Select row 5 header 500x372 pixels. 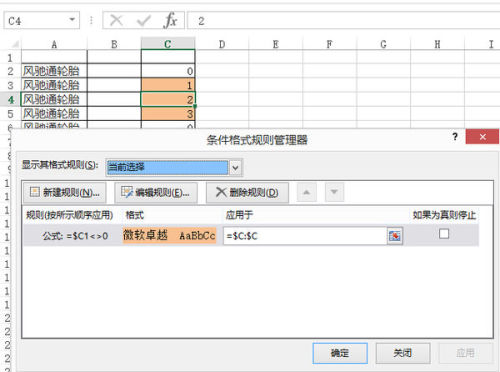[10, 114]
